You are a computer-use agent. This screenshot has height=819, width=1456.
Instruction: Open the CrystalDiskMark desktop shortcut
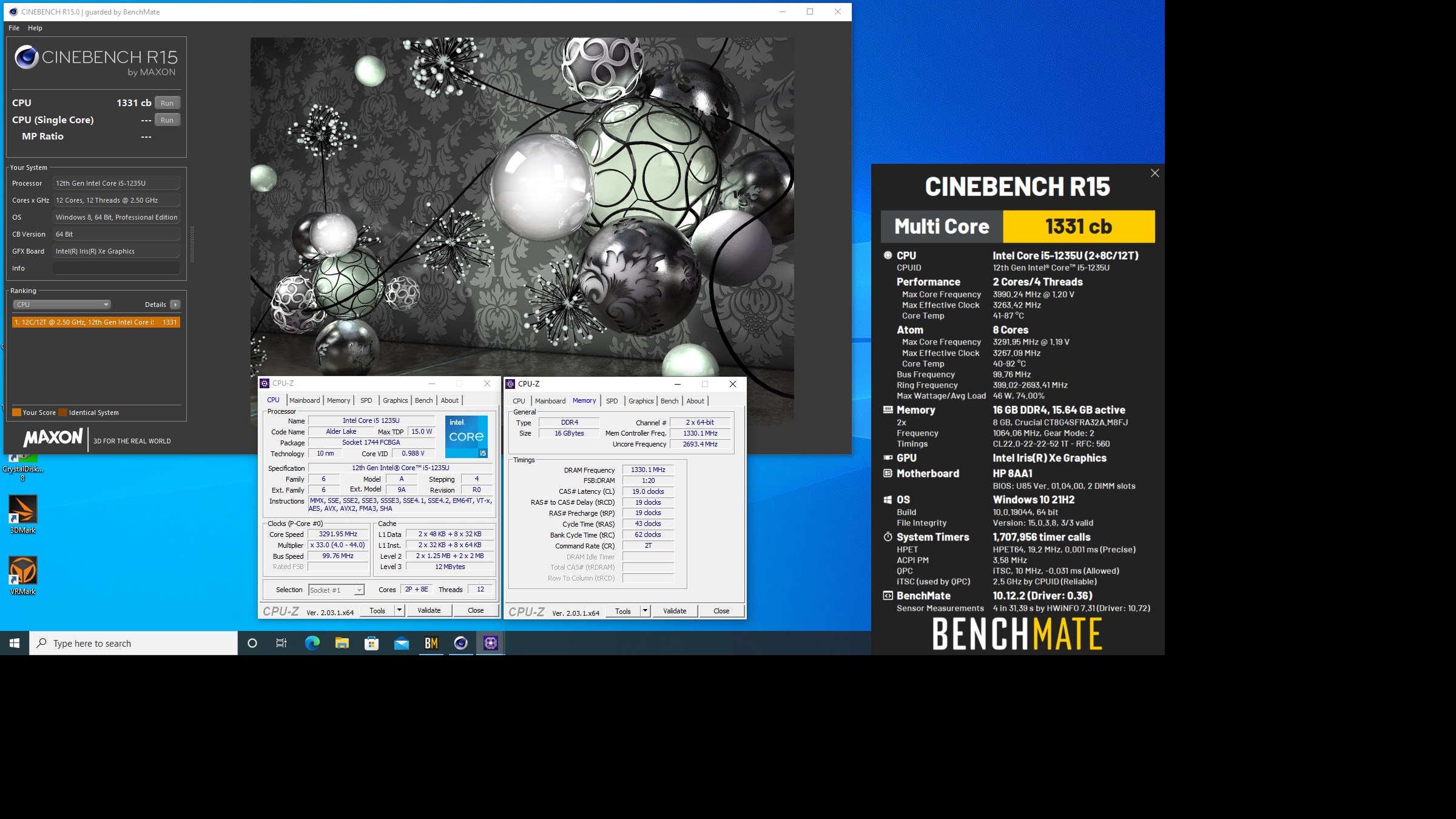(22, 466)
